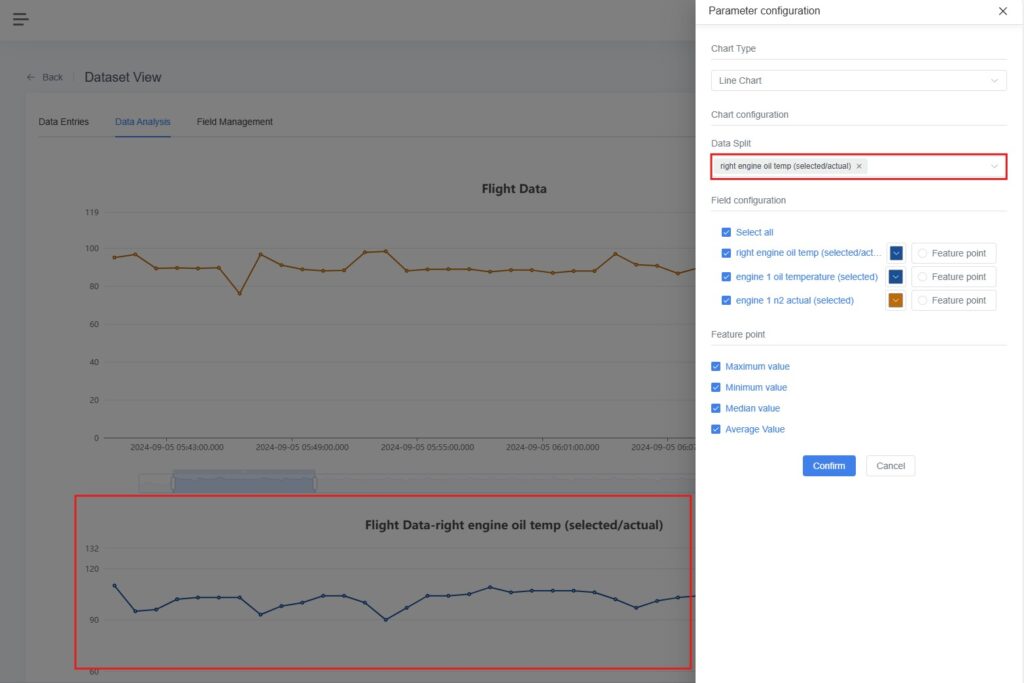Screen dimensions: 1024x683
Task: Open the Chart Type dropdown
Action: pyautogui.click(x=858, y=80)
